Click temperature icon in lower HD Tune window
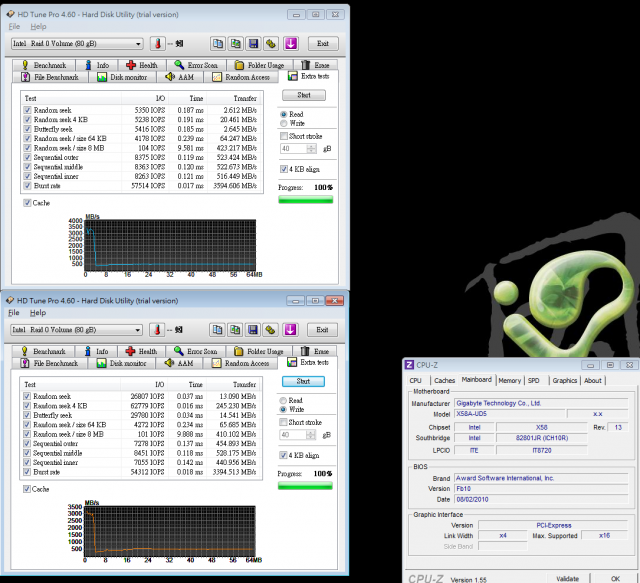This screenshot has width=640, height=583. coord(157,330)
